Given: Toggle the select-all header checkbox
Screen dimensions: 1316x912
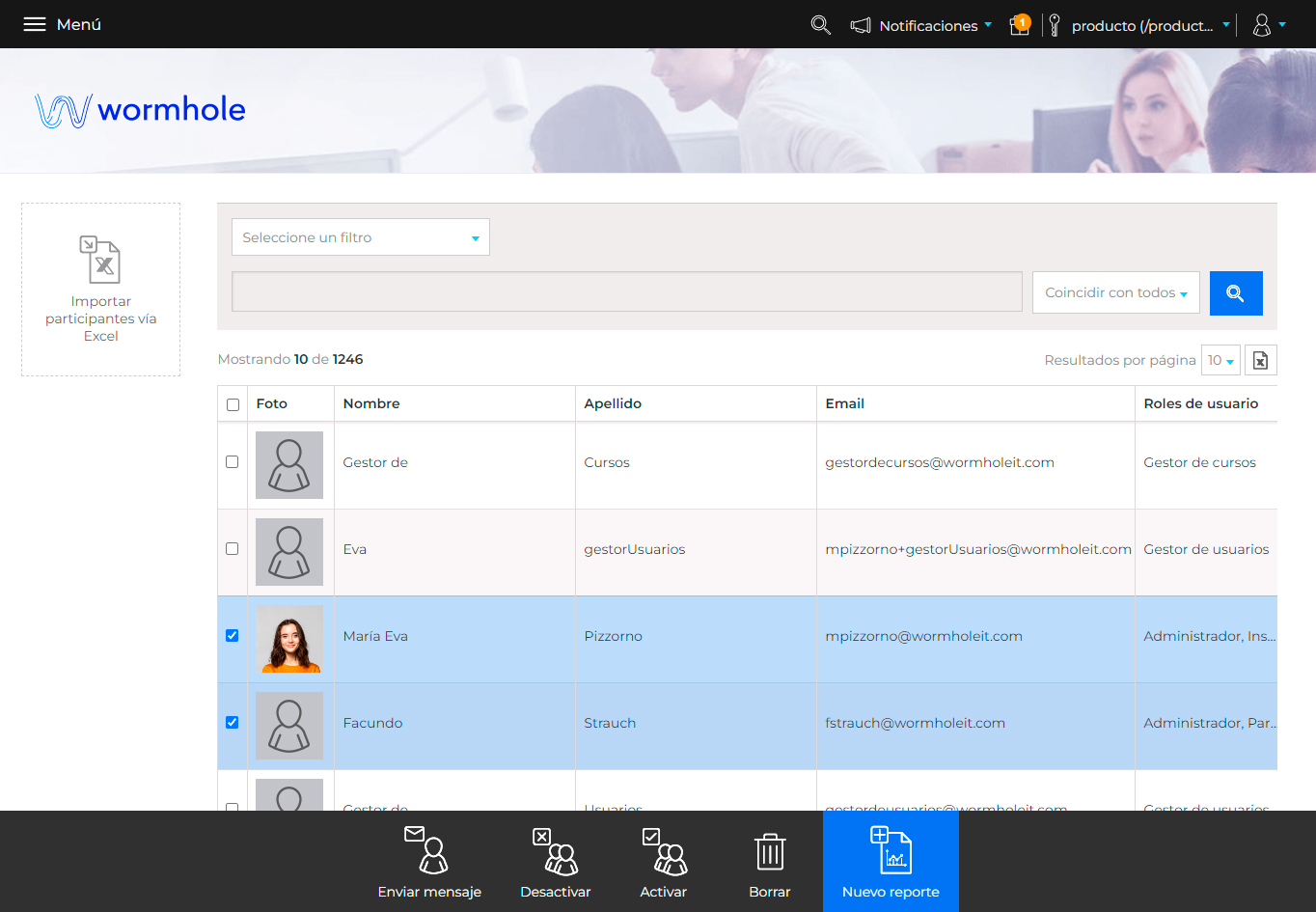Looking at the screenshot, I should (x=233, y=404).
